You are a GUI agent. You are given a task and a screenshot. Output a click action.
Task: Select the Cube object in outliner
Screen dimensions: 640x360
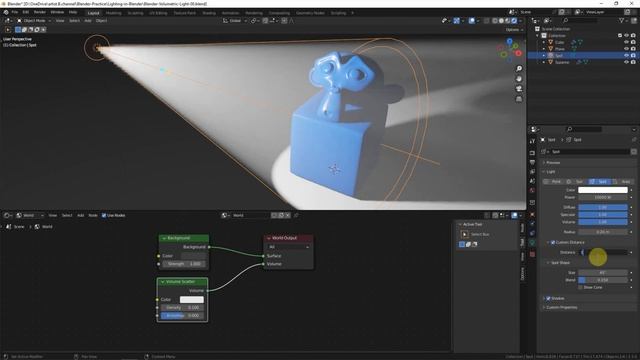pos(559,42)
